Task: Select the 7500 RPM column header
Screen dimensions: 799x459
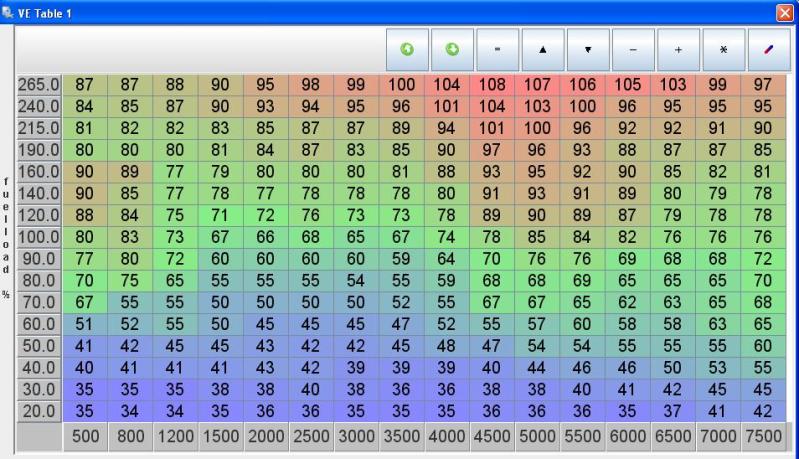Action: click(x=763, y=437)
